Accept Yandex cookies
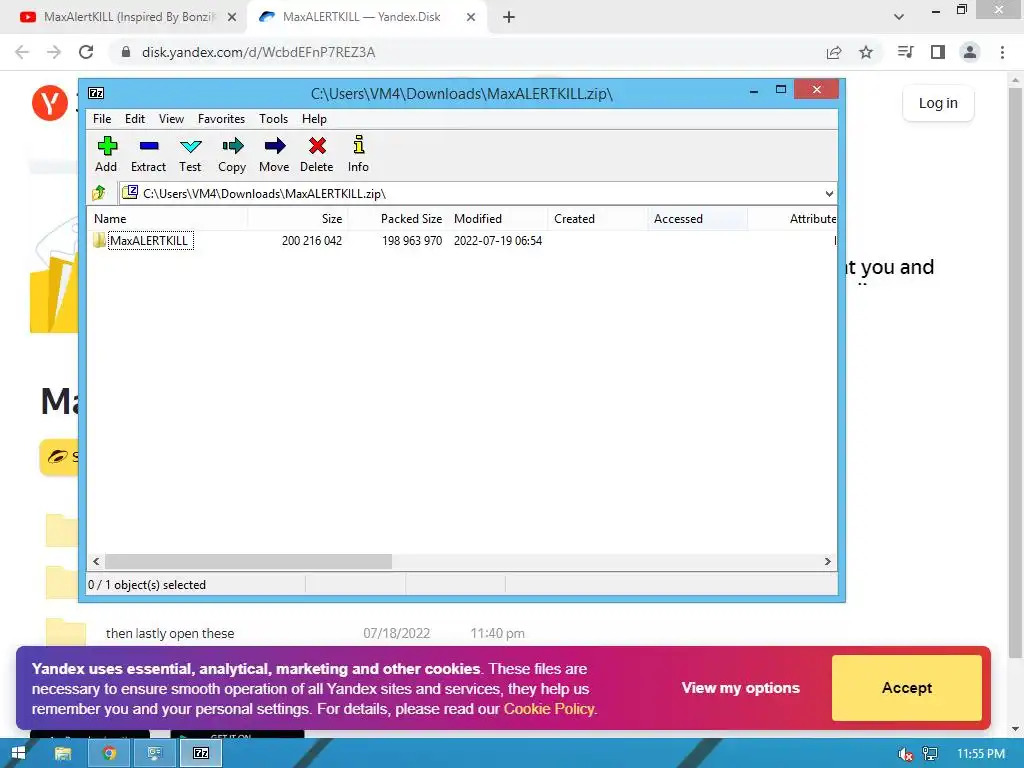 coord(906,688)
